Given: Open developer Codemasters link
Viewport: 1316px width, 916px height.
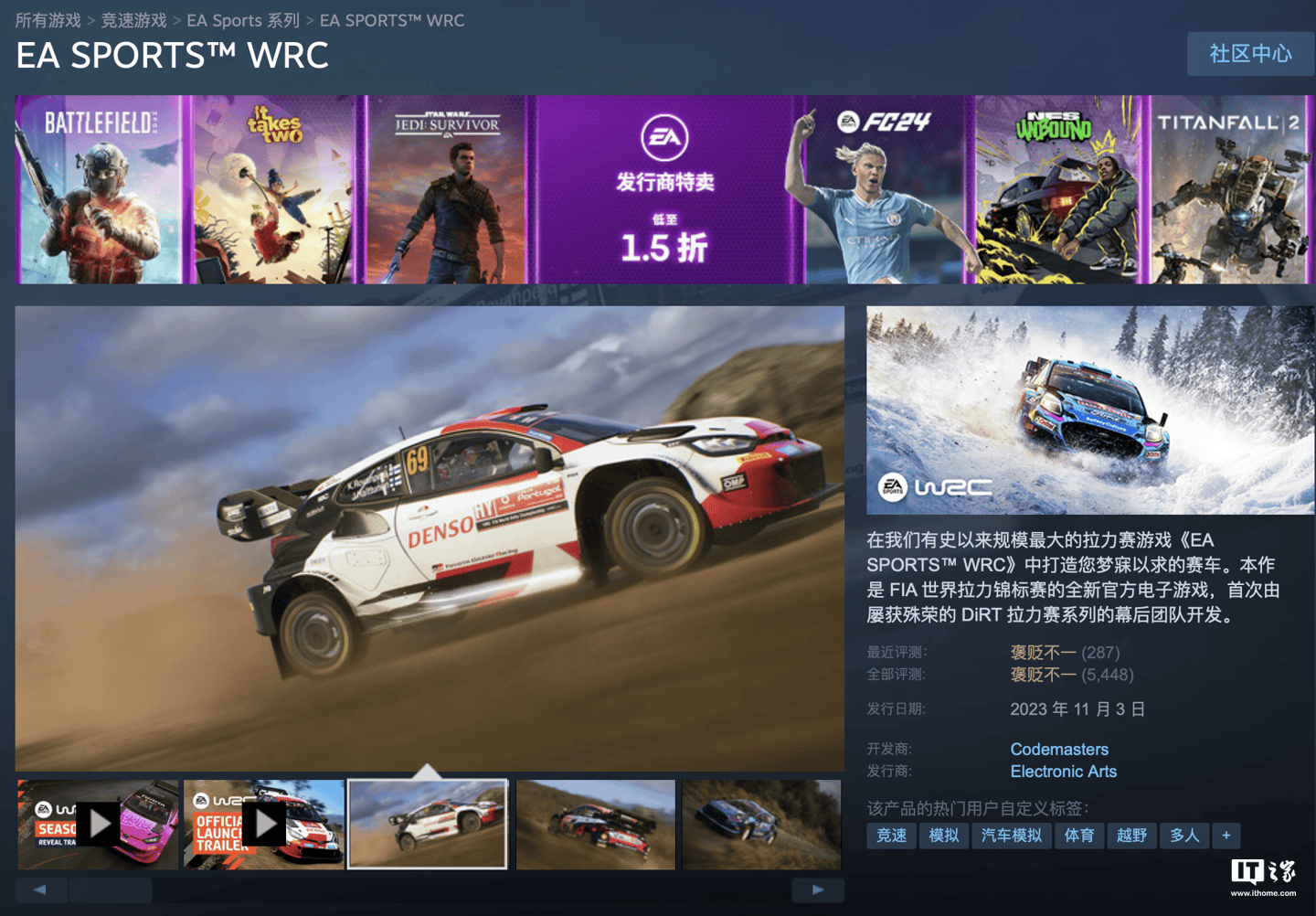Looking at the screenshot, I should [x=1059, y=750].
